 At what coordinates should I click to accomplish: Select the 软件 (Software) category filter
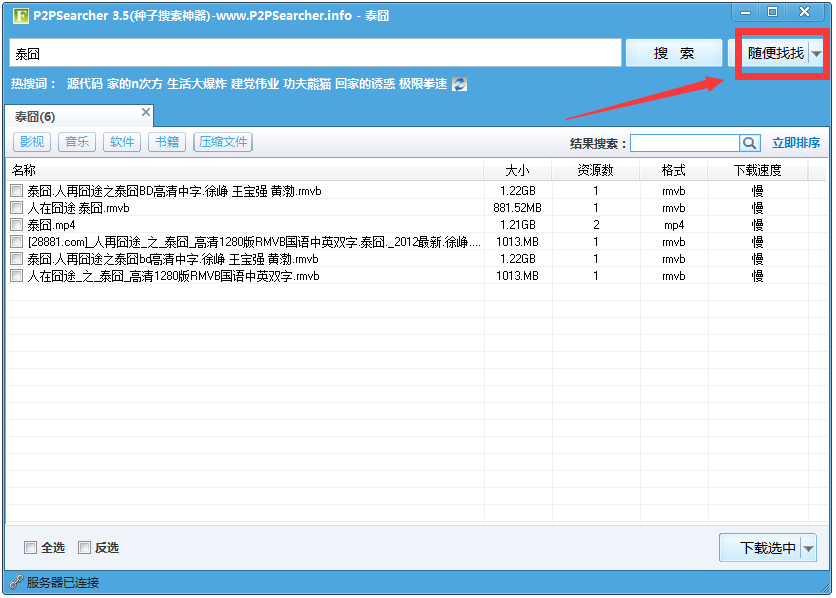121,142
